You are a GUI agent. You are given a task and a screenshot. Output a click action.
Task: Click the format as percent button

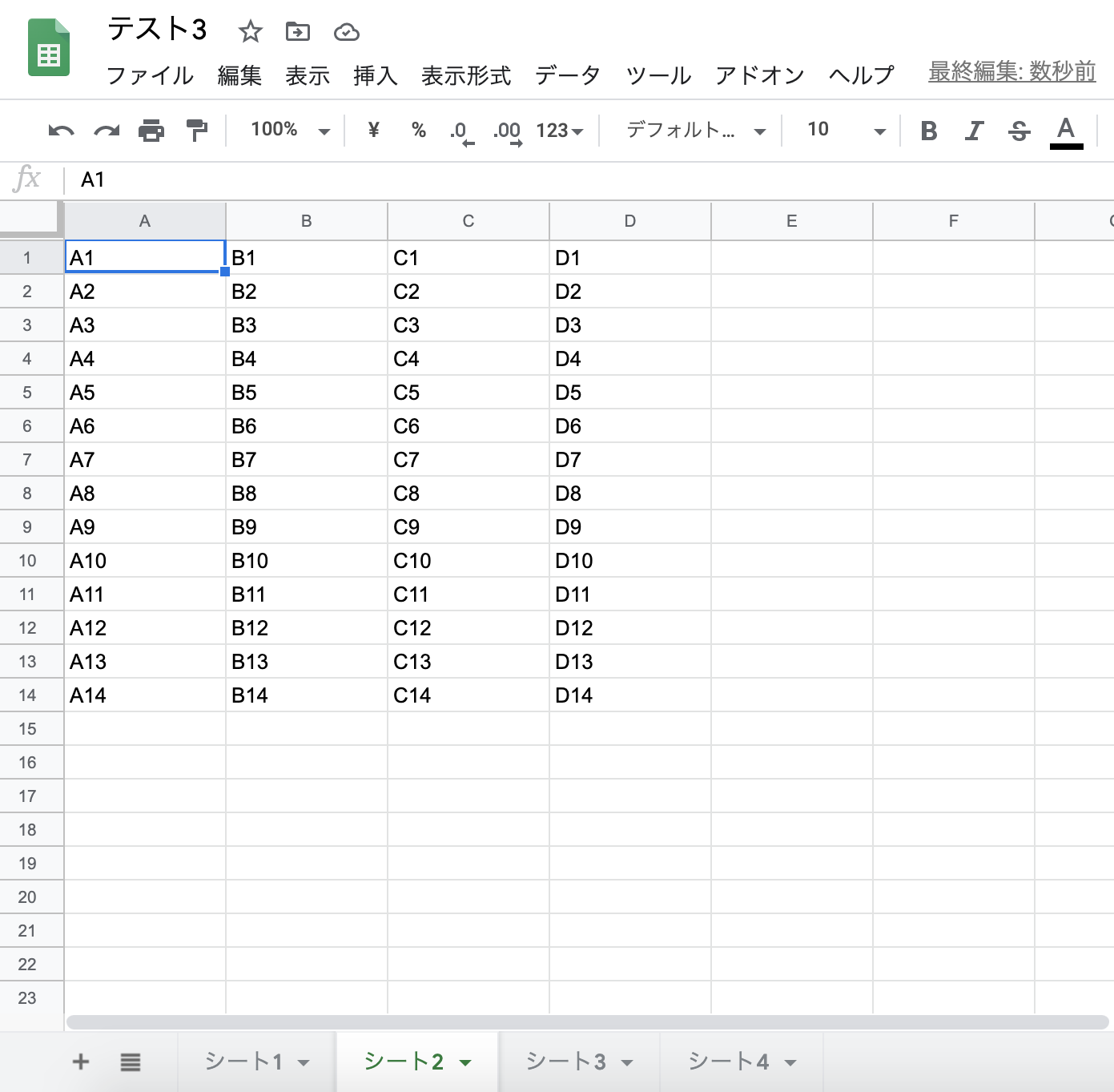pos(418,131)
